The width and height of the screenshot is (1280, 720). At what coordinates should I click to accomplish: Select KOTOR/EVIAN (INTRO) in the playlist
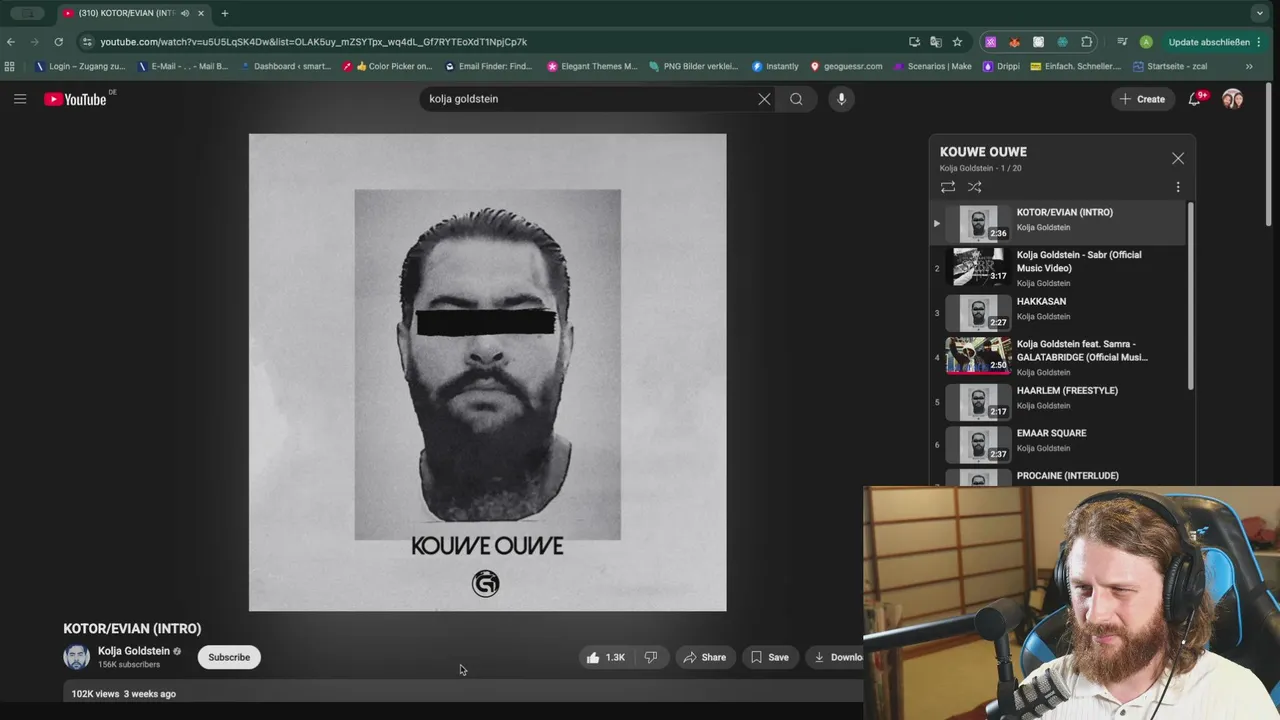click(x=1058, y=223)
